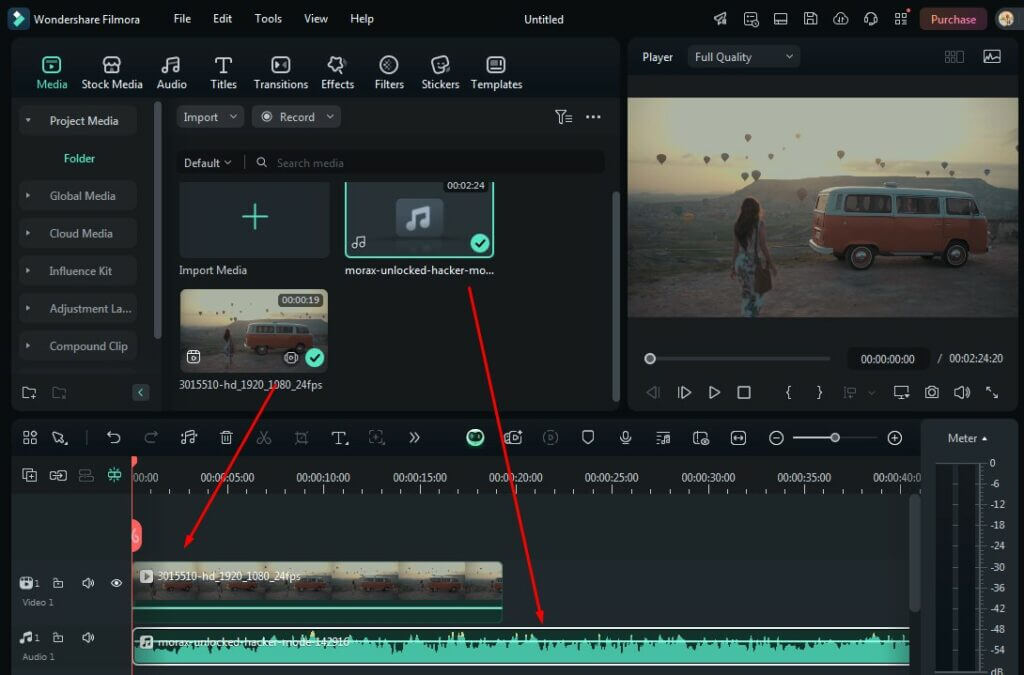Hide the Video 1 track with the eye toggle
Screen dimensions: 1024x675
[x=116, y=583]
